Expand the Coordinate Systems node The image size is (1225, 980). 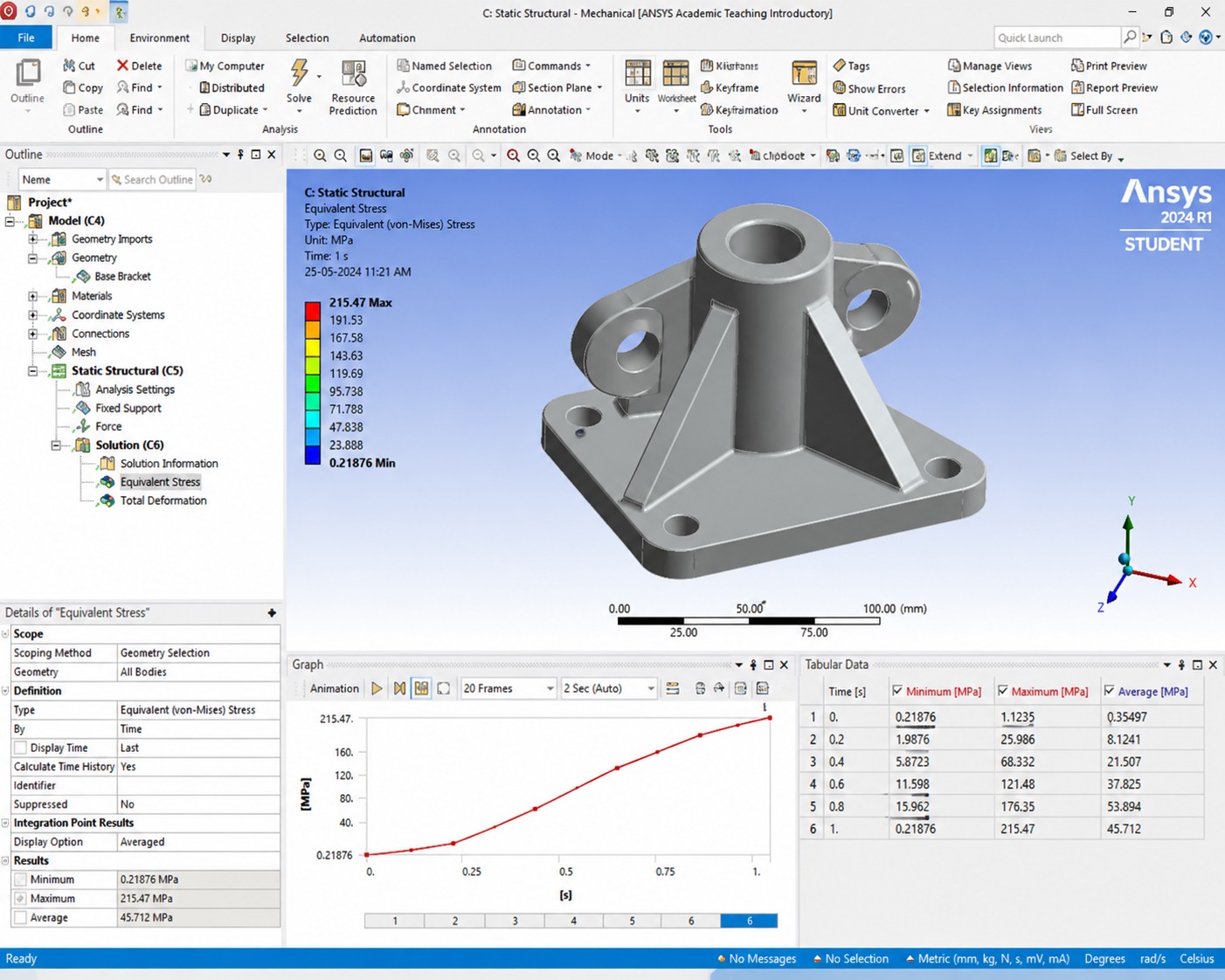[32, 314]
